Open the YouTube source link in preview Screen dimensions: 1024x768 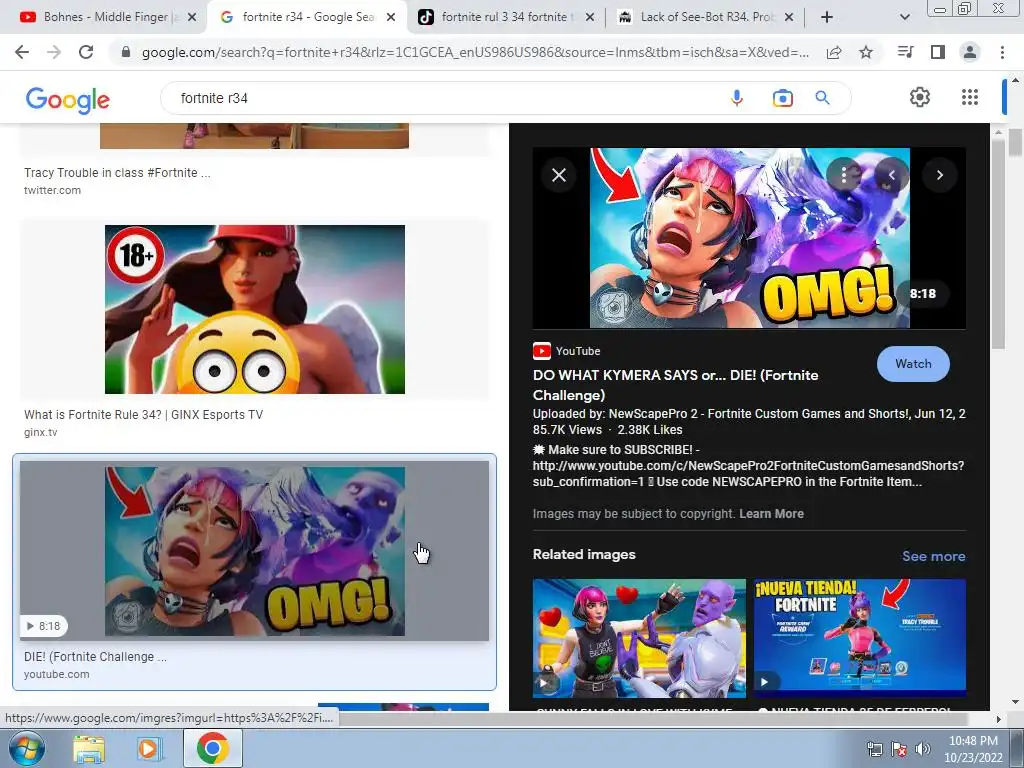[566, 351]
